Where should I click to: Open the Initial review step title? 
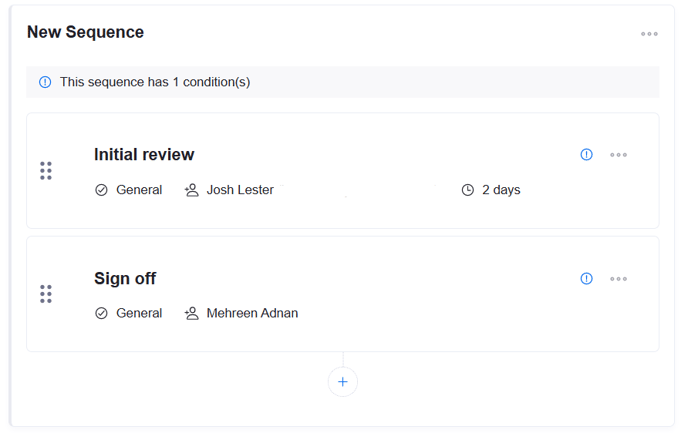point(144,155)
